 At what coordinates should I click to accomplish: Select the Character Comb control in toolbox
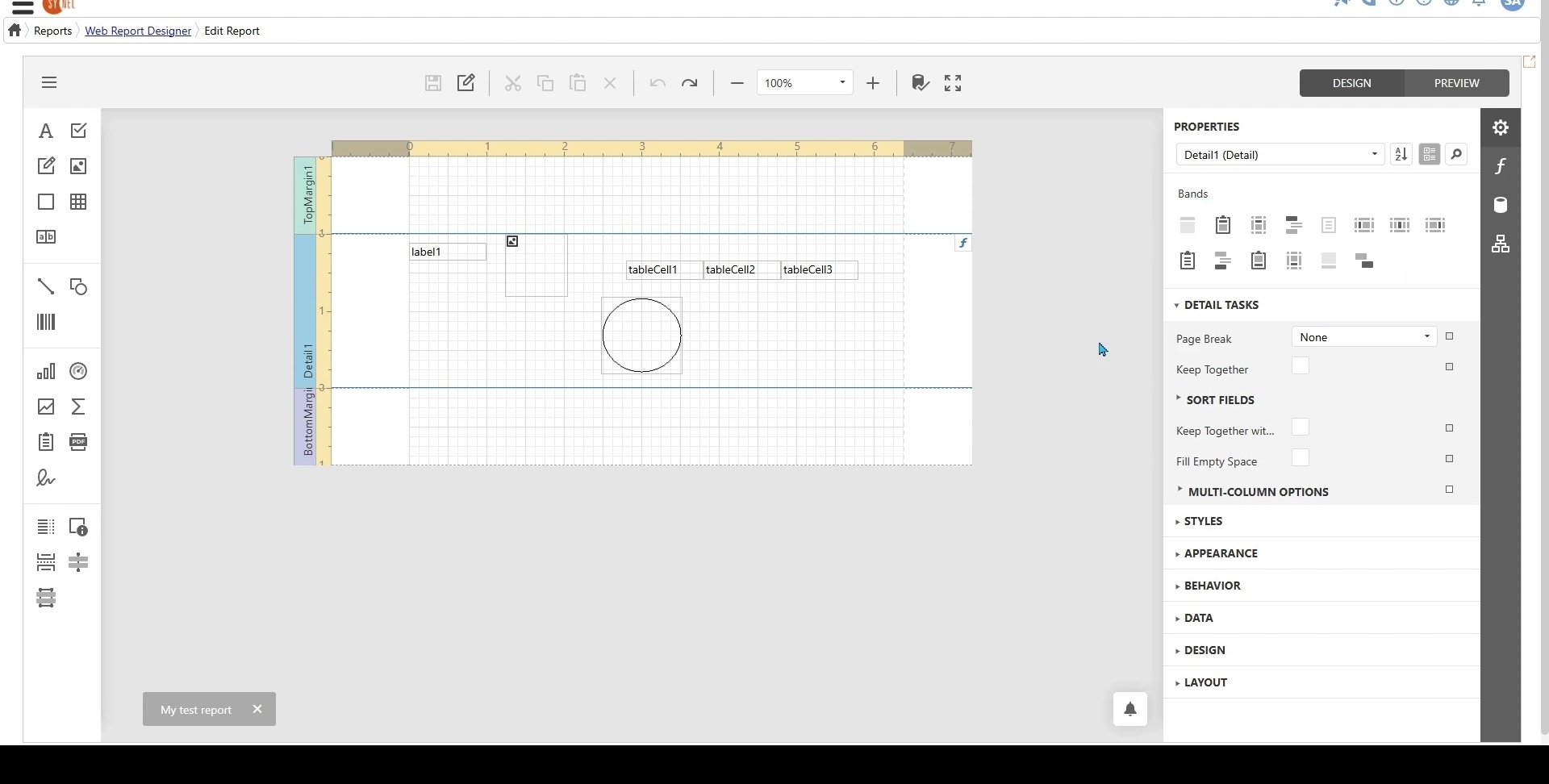click(46, 237)
